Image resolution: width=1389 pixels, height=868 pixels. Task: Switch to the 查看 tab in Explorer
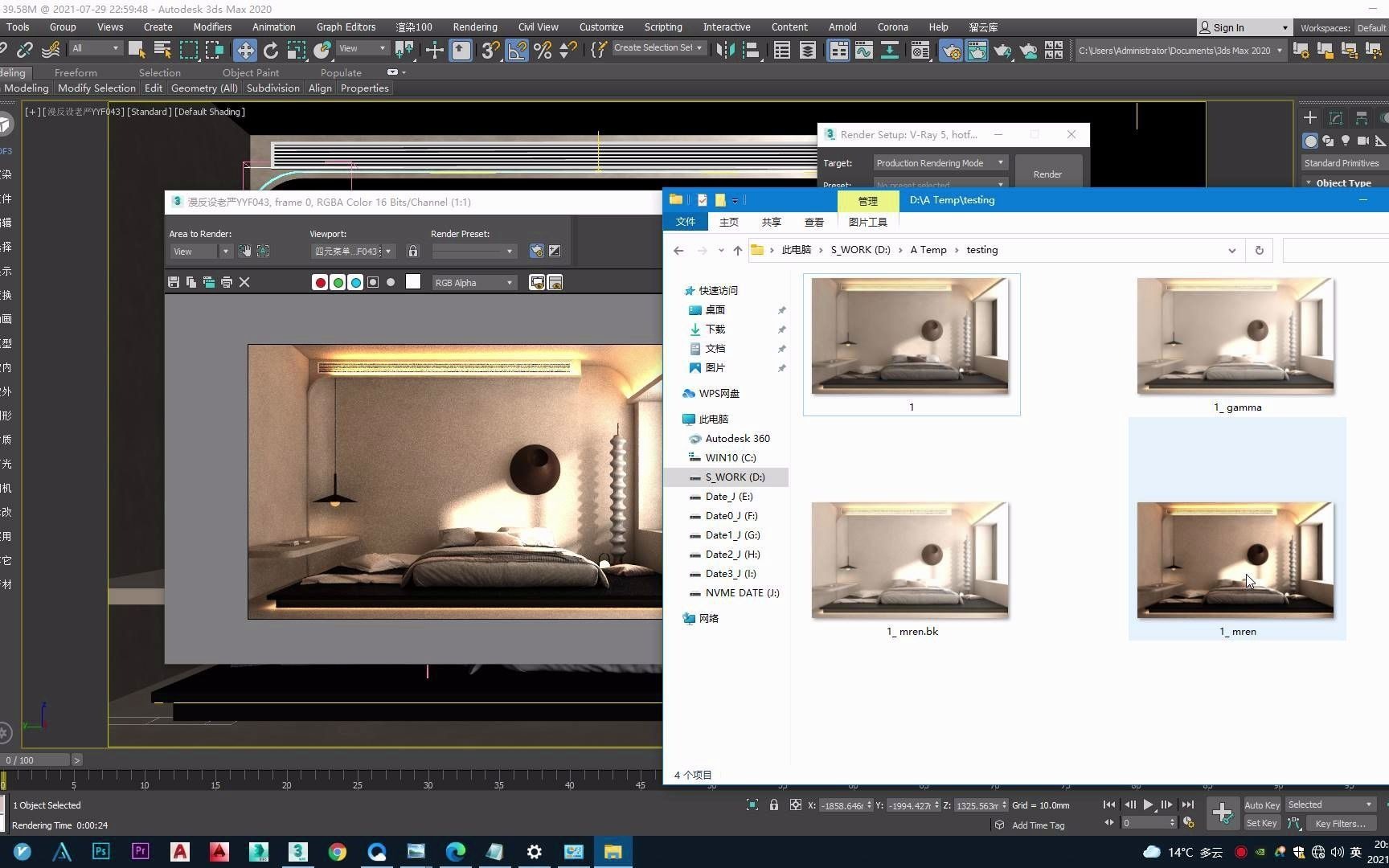pyautogui.click(x=813, y=222)
